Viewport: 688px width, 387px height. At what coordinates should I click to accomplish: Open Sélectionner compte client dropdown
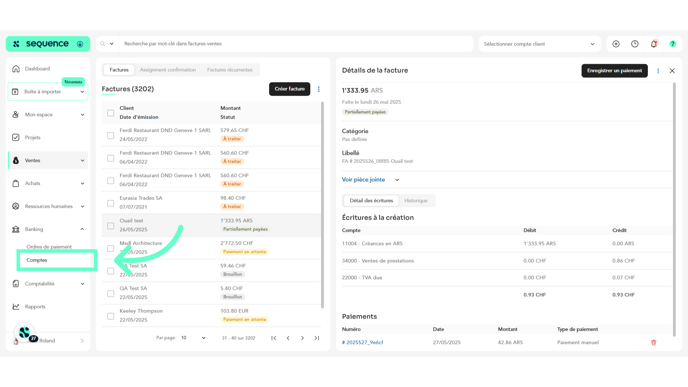(x=539, y=44)
